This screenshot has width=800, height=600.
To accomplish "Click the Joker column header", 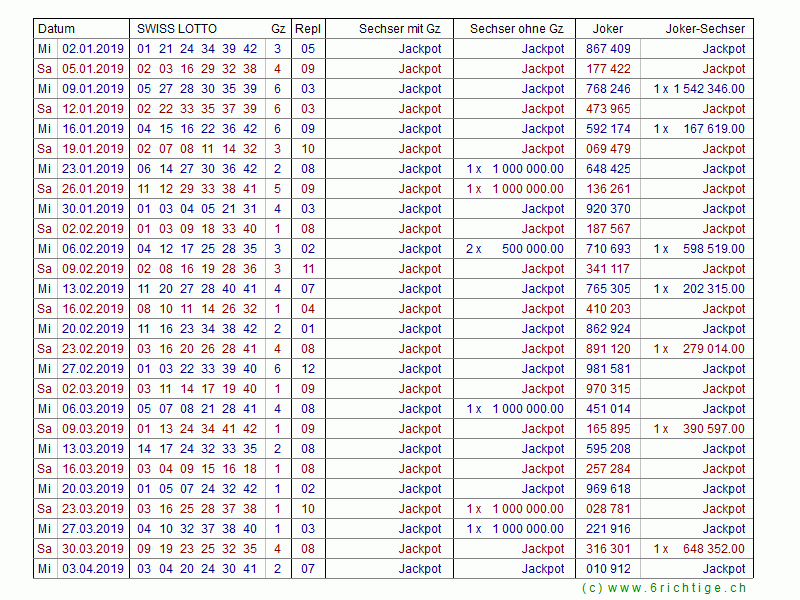I will pyautogui.click(x=608, y=29).
